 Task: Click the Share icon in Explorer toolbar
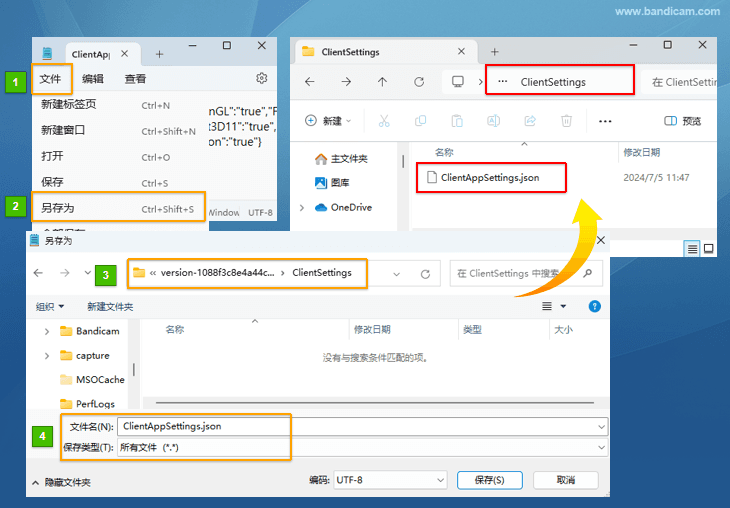coord(530,121)
